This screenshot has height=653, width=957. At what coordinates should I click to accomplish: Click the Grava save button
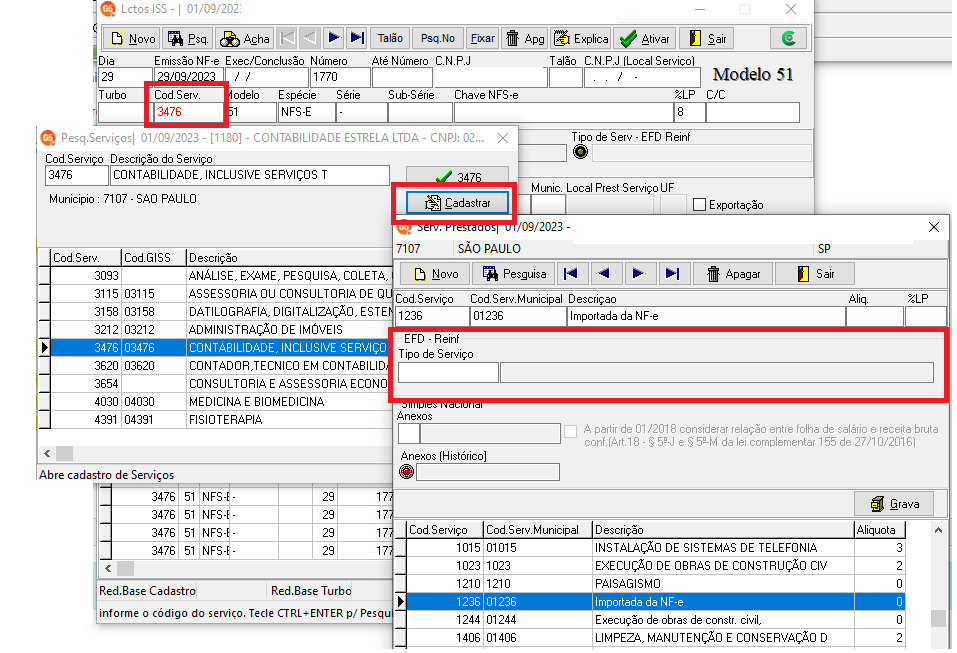coord(894,503)
